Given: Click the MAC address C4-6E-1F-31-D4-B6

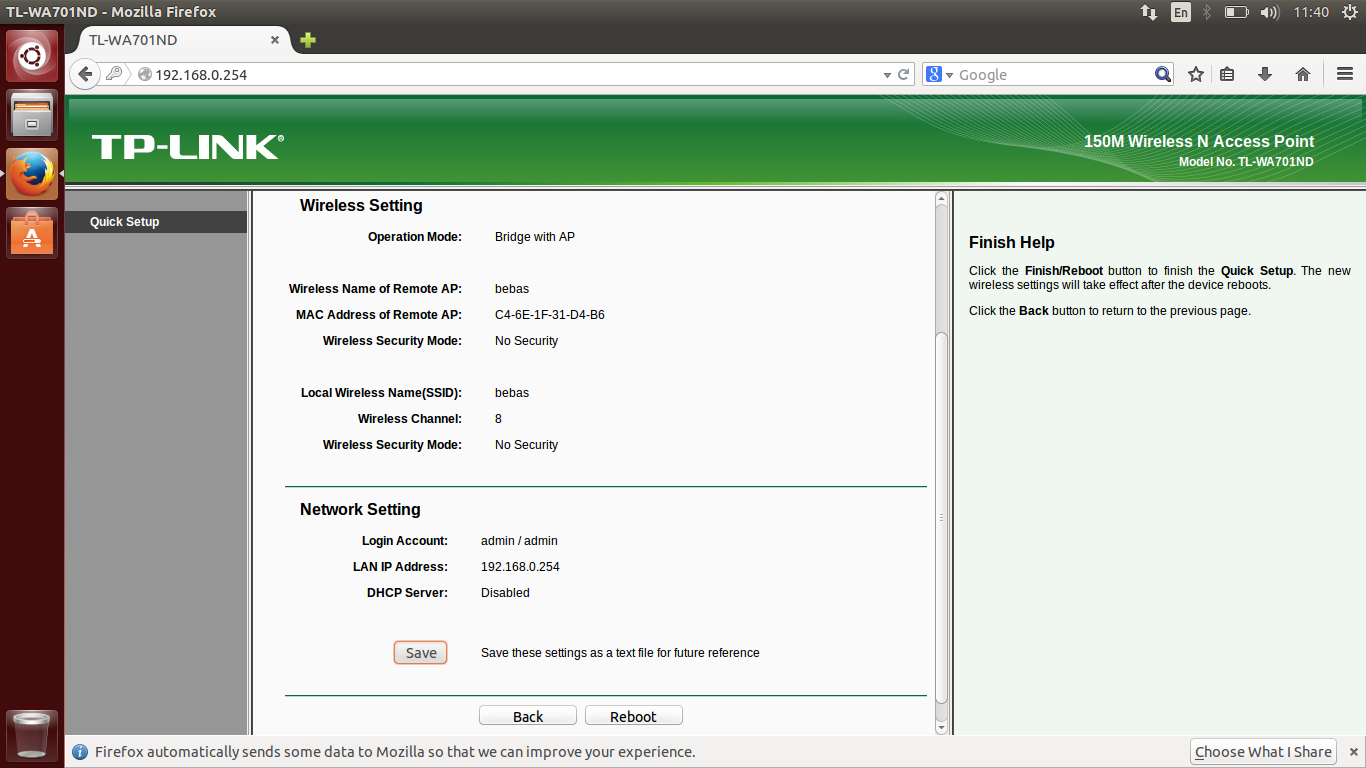Looking at the screenshot, I should 549,315.
